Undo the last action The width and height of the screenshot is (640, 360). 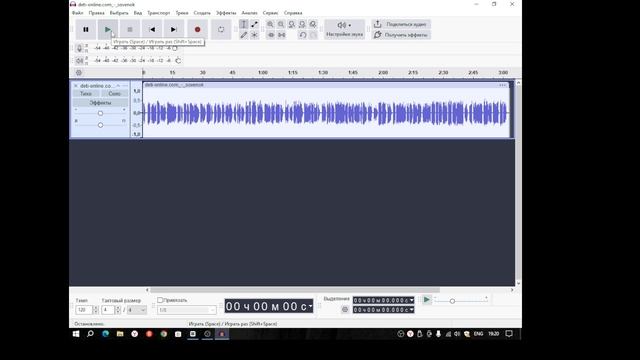click(302, 35)
